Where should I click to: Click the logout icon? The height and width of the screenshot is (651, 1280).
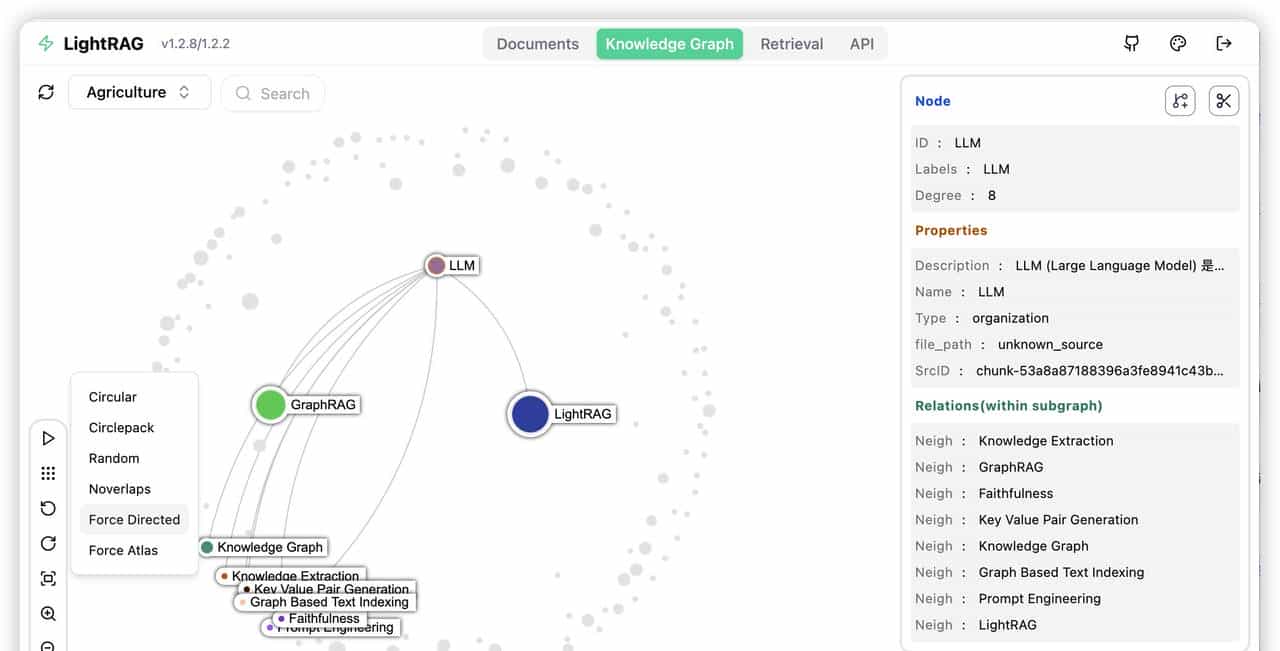coord(1224,43)
